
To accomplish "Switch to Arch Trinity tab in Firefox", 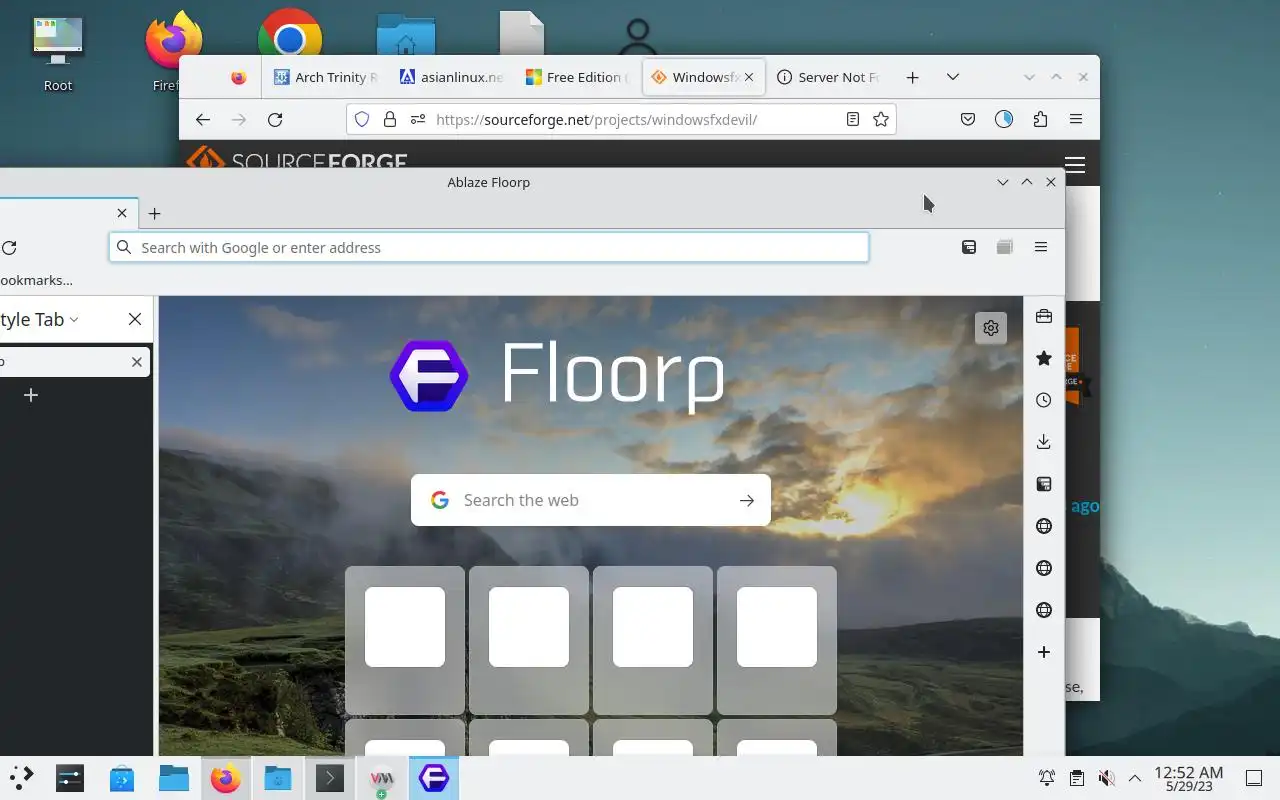I will [325, 77].
